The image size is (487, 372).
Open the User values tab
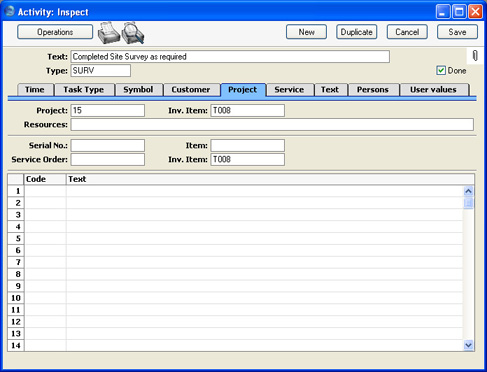433,90
